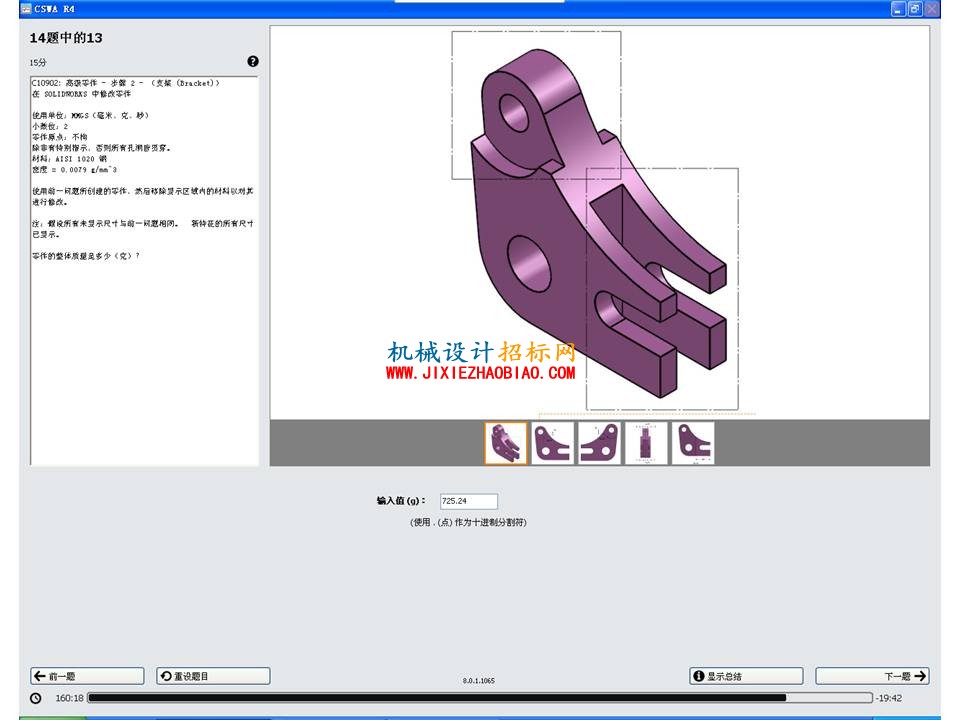Open the fourth front view thumbnail
The width and height of the screenshot is (960, 720).
point(646,443)
